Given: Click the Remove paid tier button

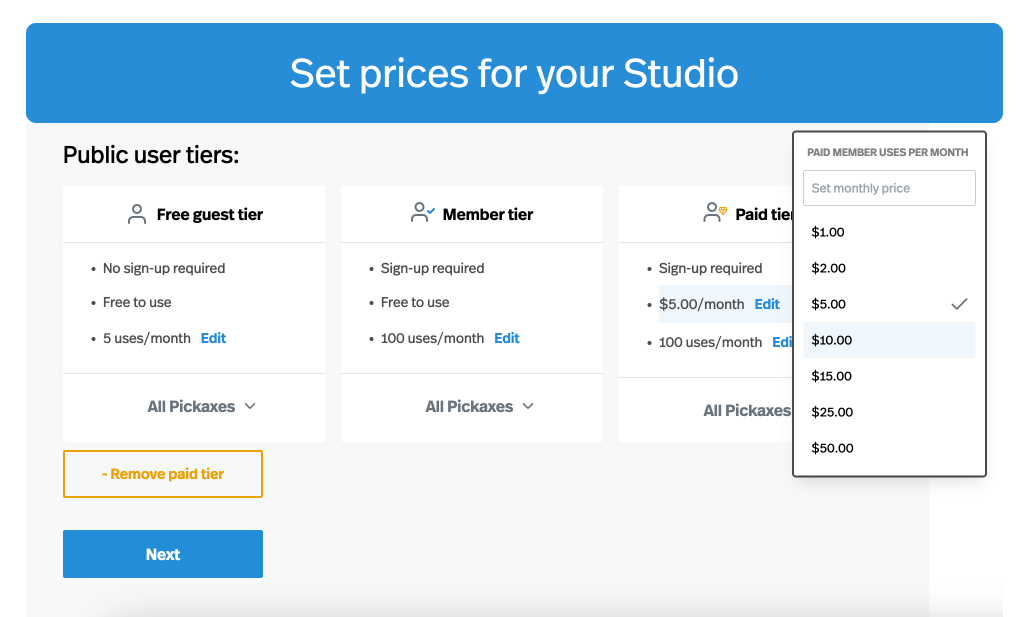Looking at the screenshot, I should click(163, 474).
